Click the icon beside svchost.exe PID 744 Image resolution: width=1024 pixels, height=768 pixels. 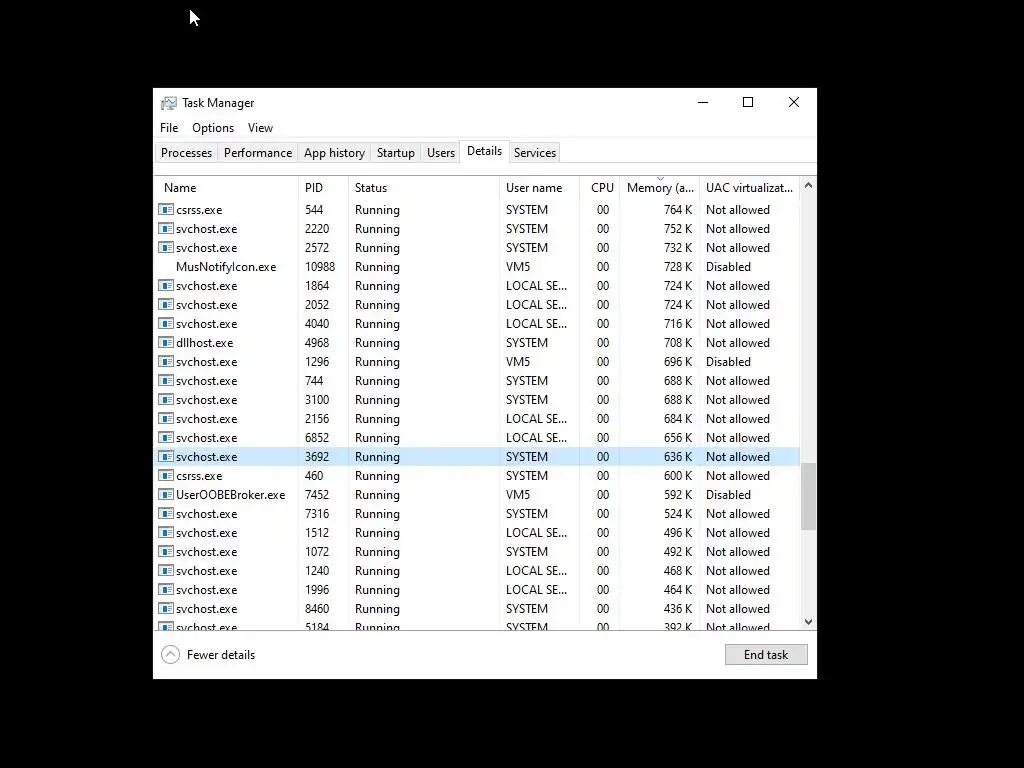(x=166, y=380)
